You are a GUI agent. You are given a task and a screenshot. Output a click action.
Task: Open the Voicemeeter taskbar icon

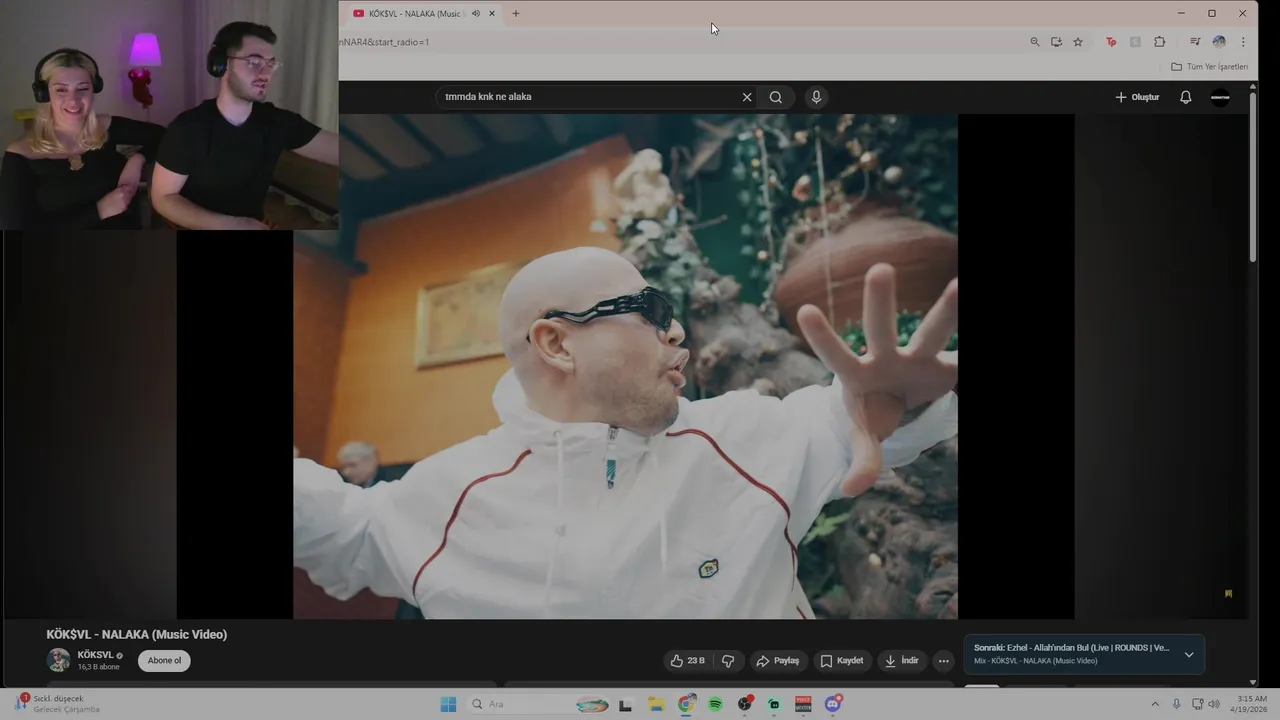tap(803, 704)
